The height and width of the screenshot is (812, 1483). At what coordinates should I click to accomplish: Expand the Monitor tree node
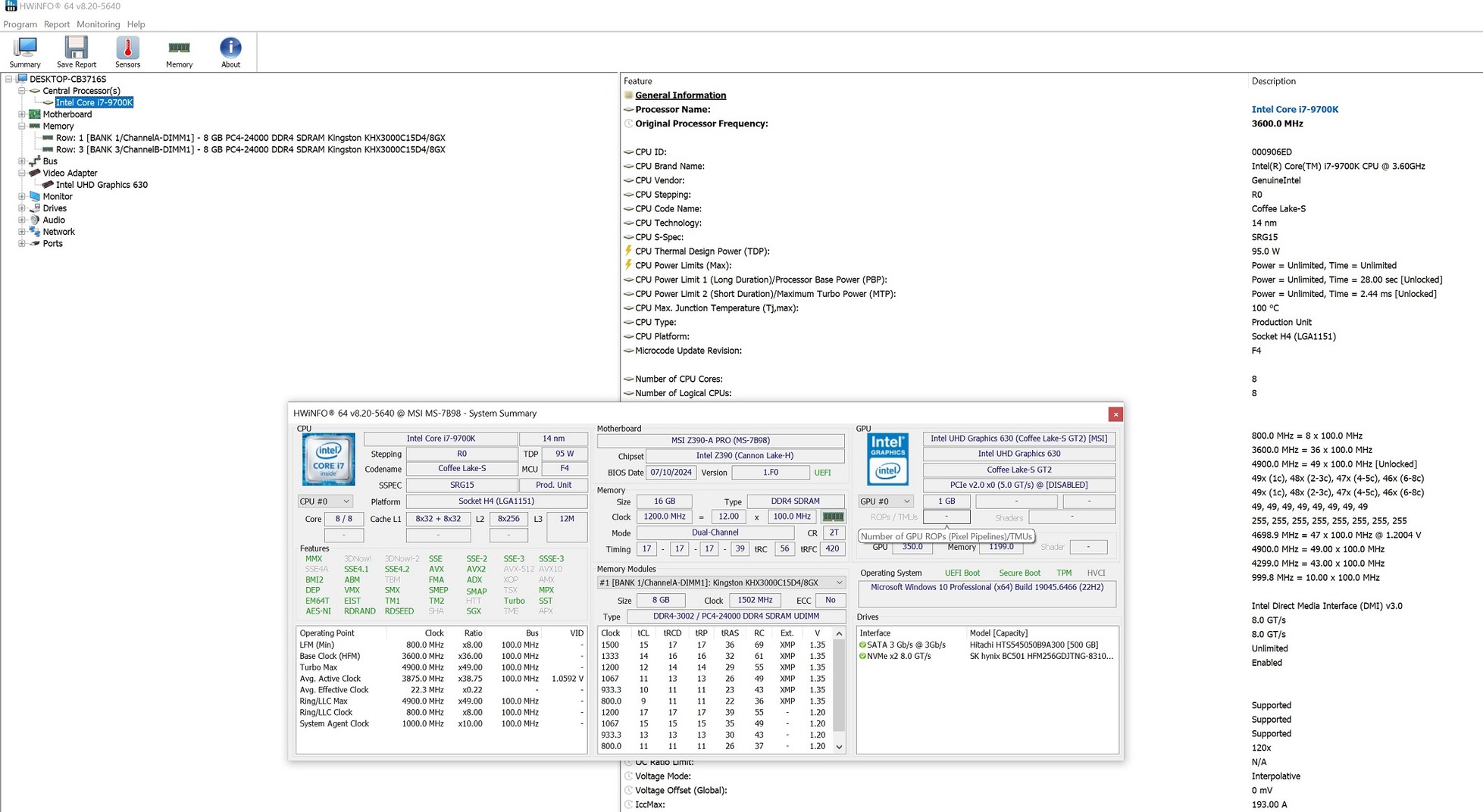point(22,196)
